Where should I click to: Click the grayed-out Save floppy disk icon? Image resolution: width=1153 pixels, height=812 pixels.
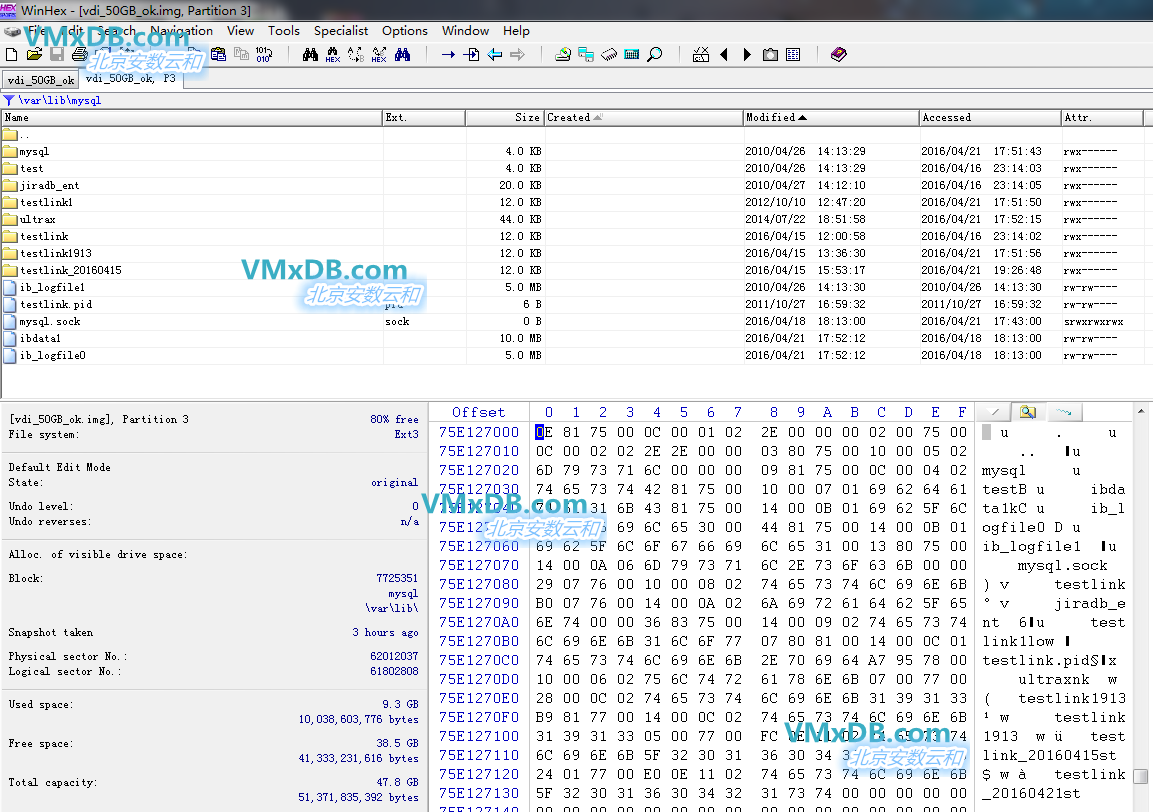[x=57, y=54]
